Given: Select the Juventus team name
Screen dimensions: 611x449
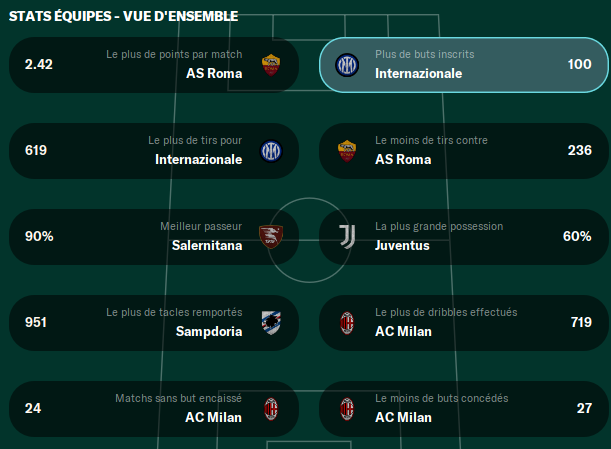Looking at the screenshot, I should click(402, 246).
